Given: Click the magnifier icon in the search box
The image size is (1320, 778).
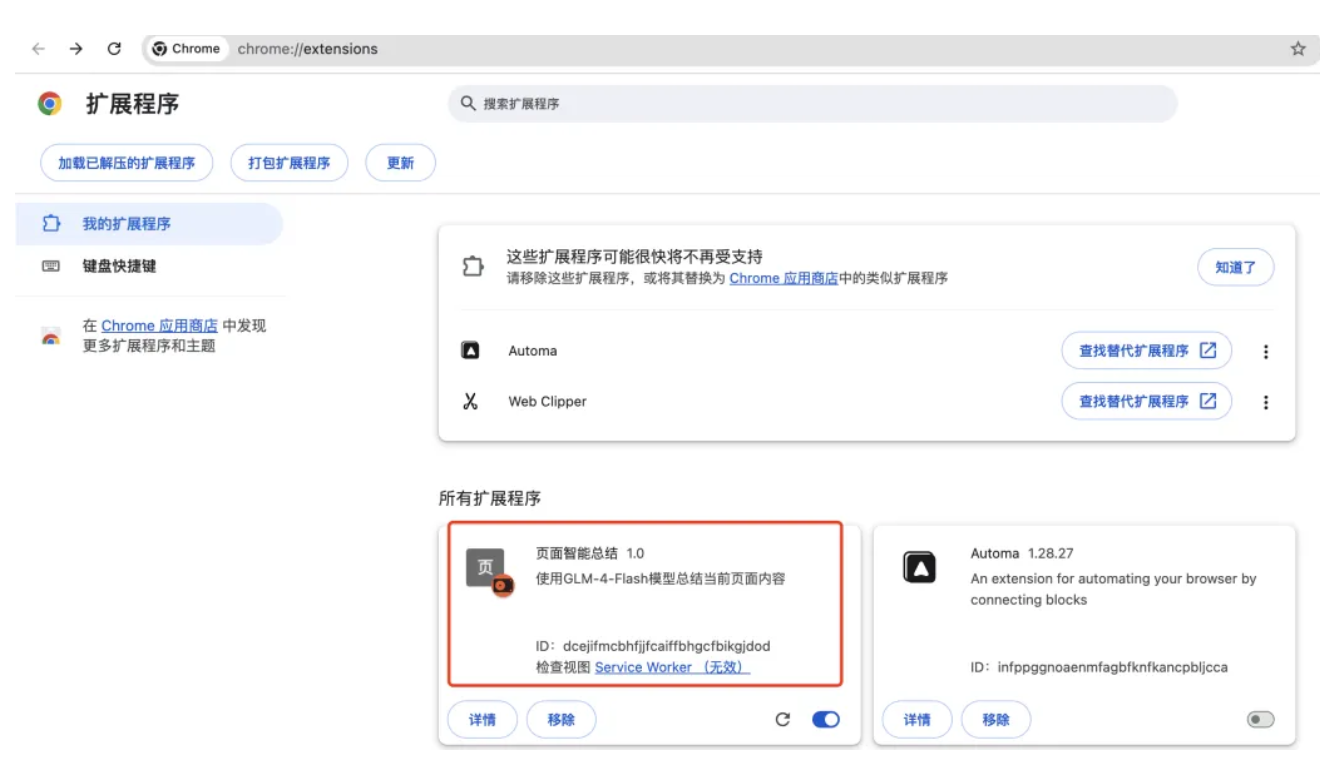Looking at the screenshot, I should [x=467, y=103].
